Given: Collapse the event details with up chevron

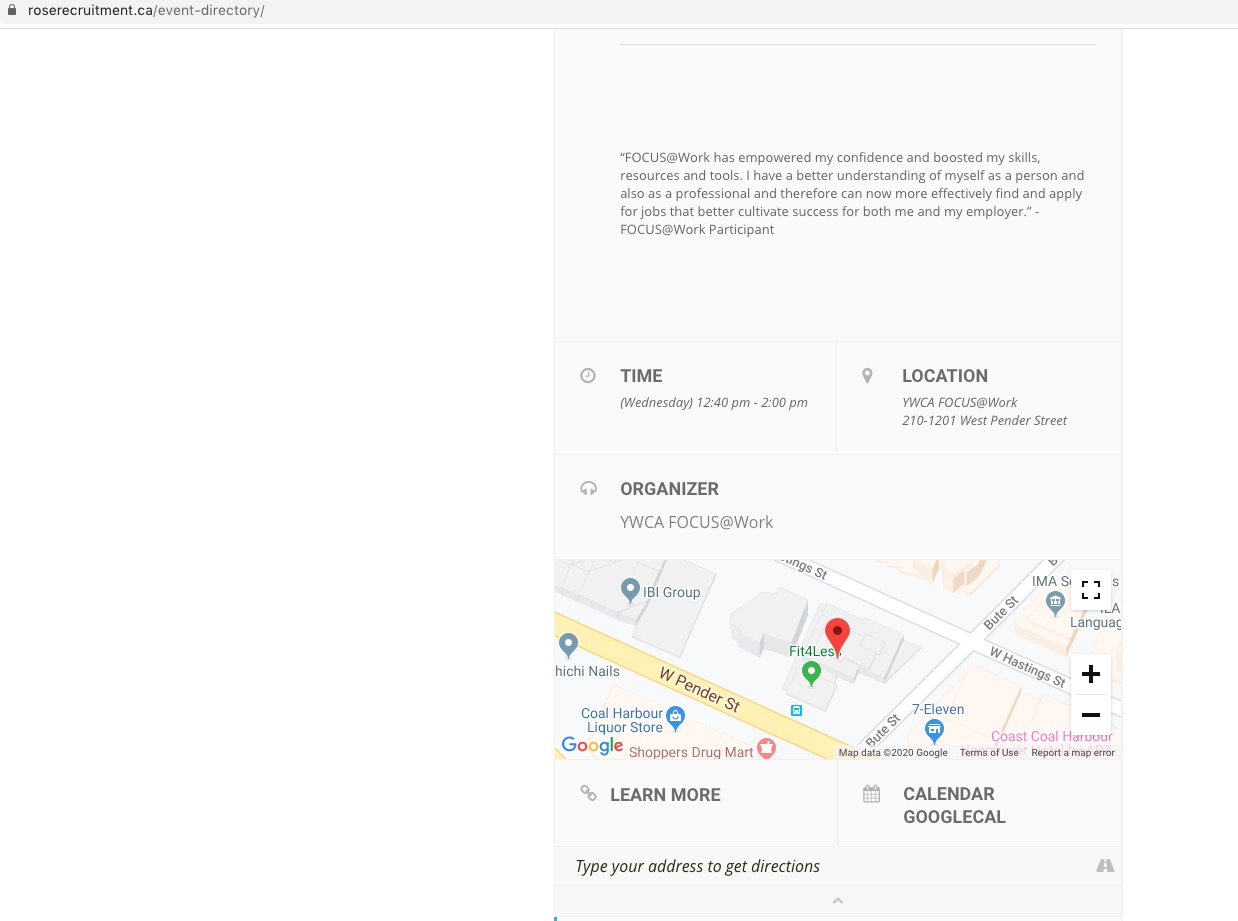Looking at the screenshot, I should click(x=838, y=901).
